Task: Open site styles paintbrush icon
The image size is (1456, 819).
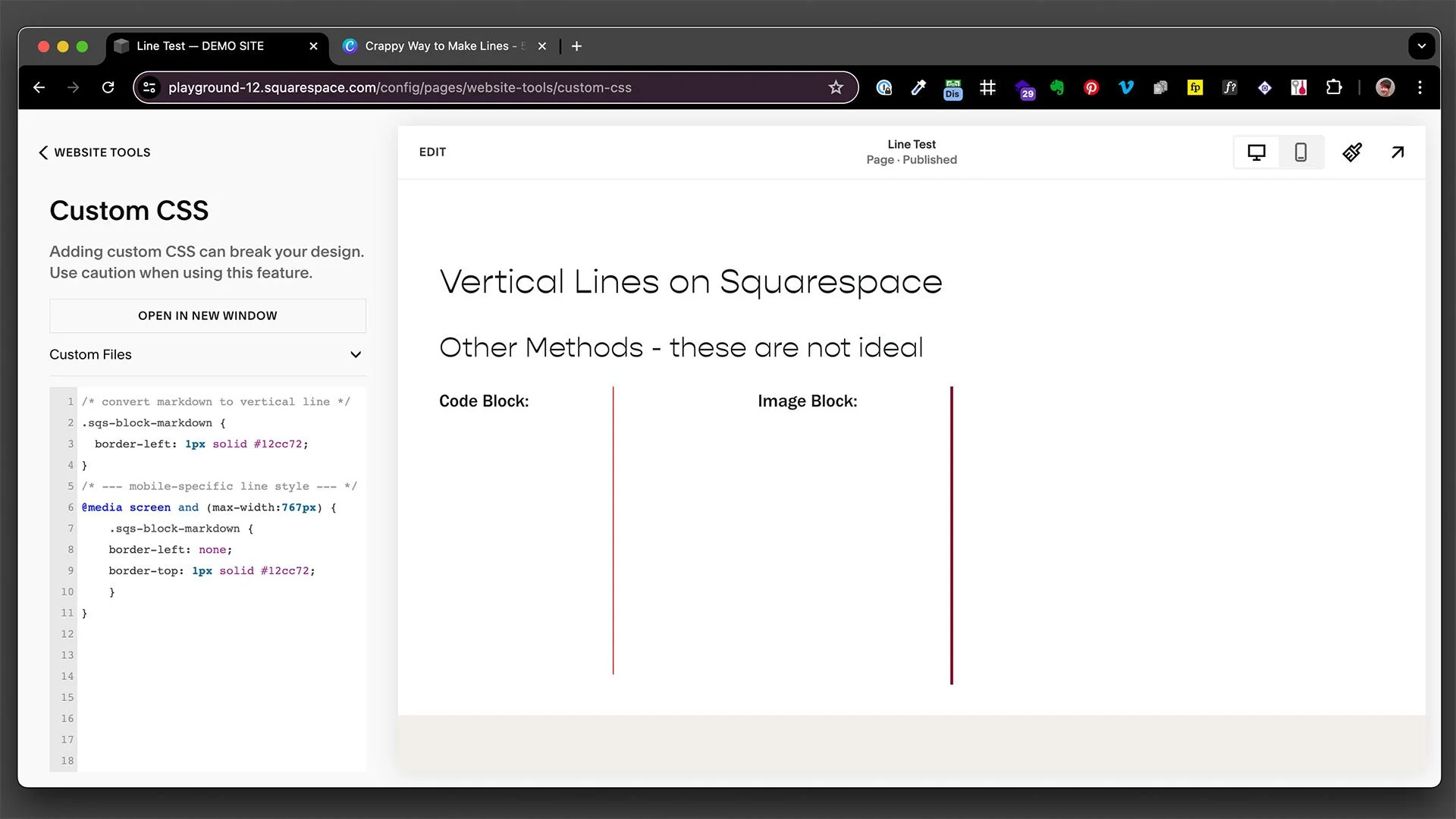Action: pos(1352,152)
